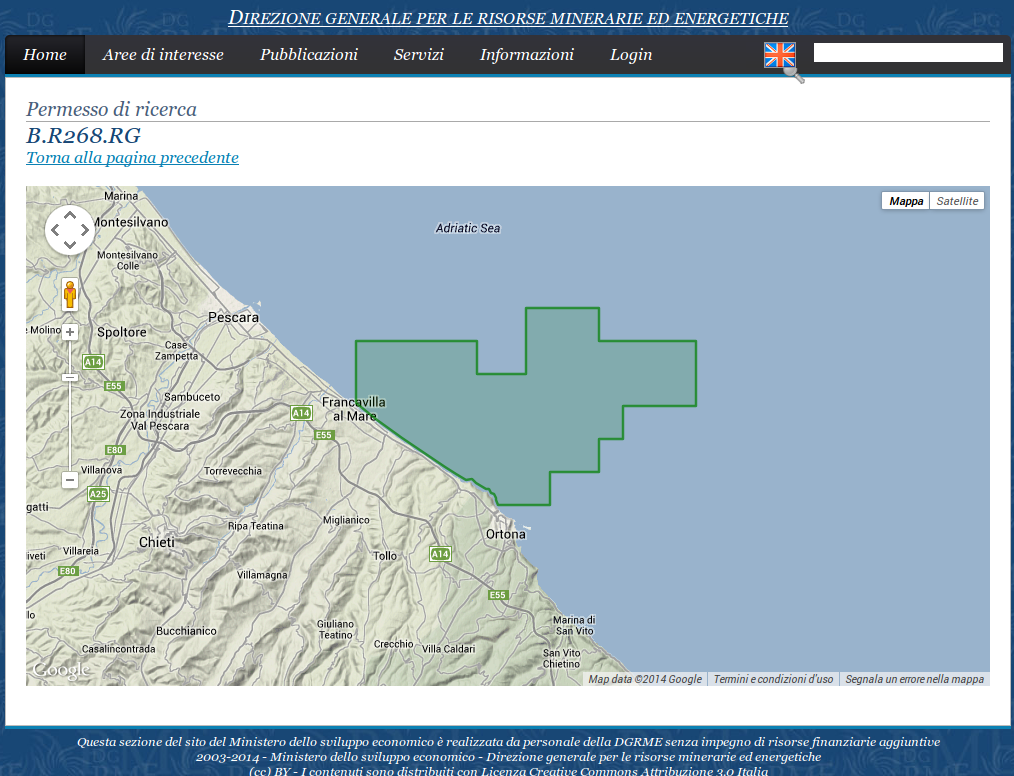
Task: Switch map to Satellite view
Action: (x=957, y=201)
